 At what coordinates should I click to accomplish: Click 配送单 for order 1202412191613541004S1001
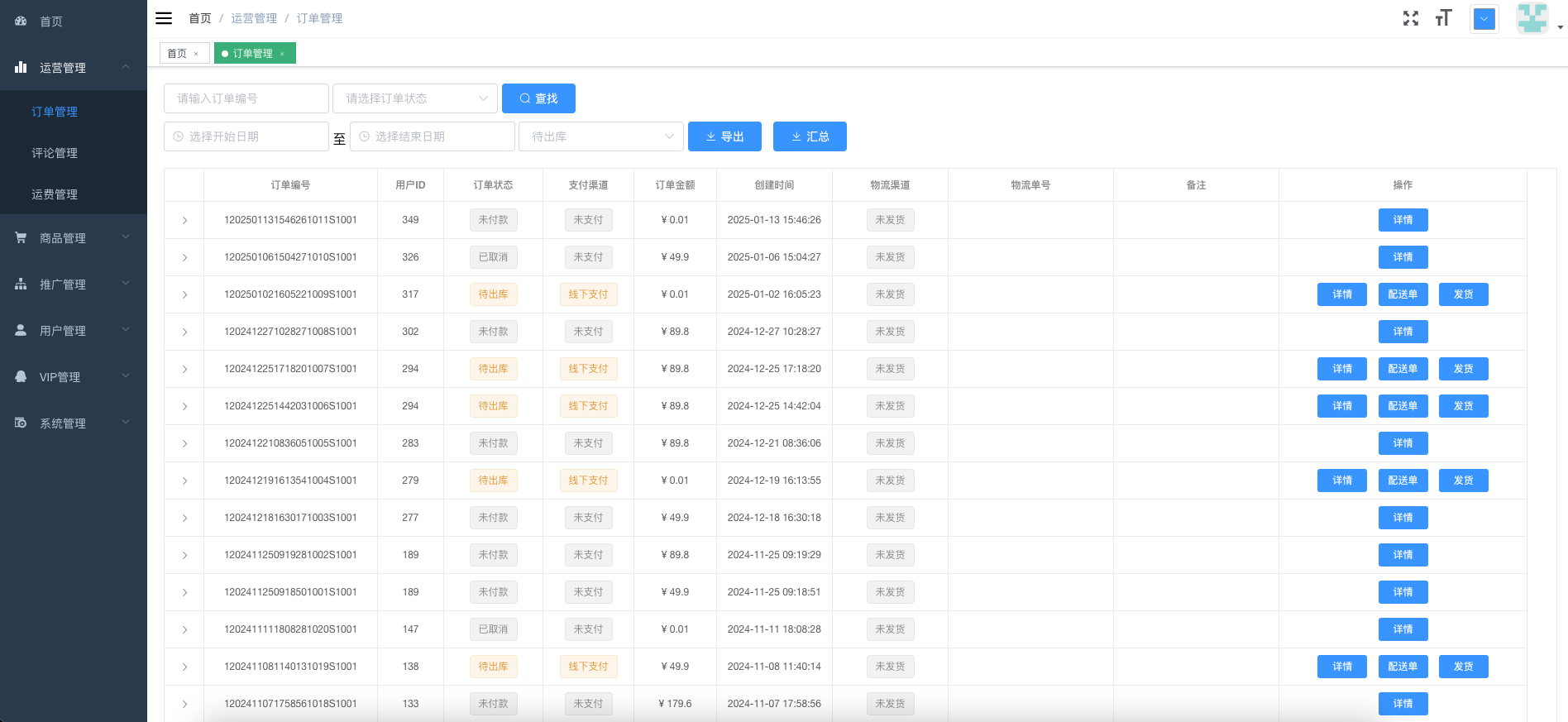pyautogui.click(x=1403, y=481)
